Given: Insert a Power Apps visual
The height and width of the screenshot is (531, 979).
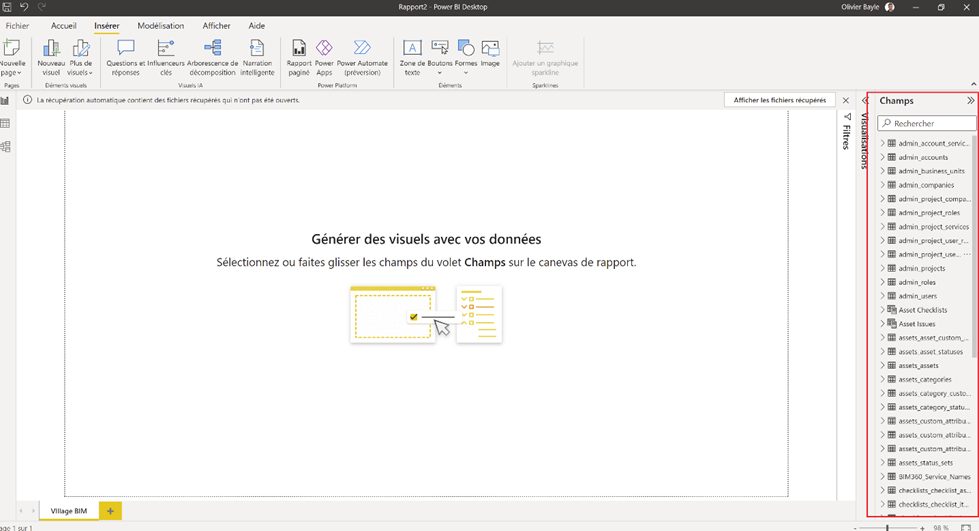Looking at the screenshot, I should tap(324, 57).
